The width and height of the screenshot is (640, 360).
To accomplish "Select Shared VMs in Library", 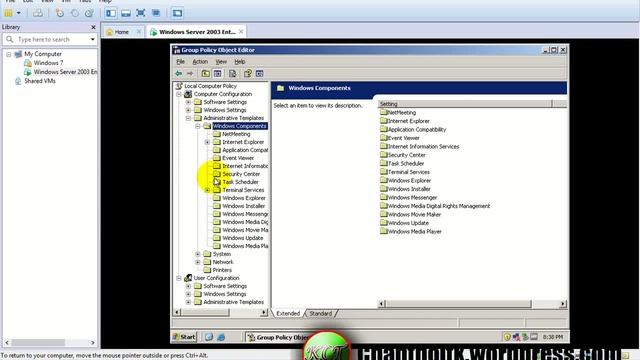I will [x=40, y=81].
